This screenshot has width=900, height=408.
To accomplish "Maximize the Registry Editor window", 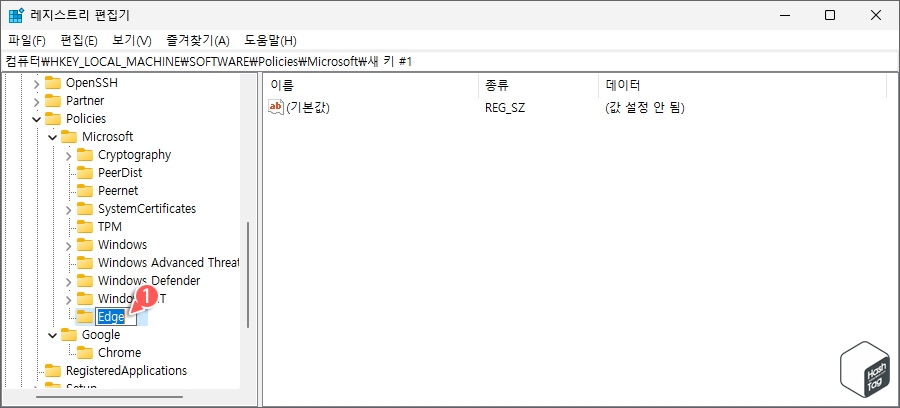I will click(830, 15).
